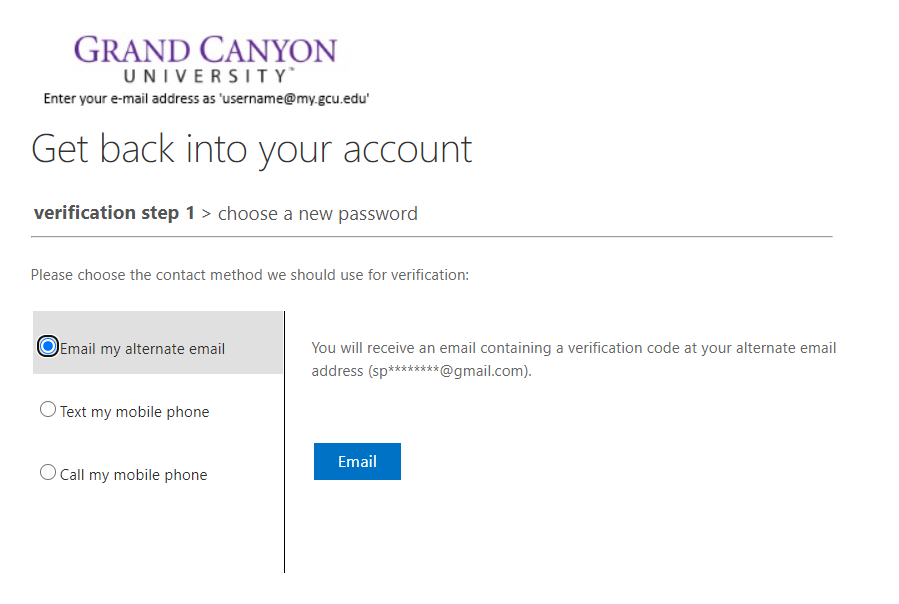Click the 'choose a new password' step
The height and width of the screenshot is (604, 899).
point(318,214)
